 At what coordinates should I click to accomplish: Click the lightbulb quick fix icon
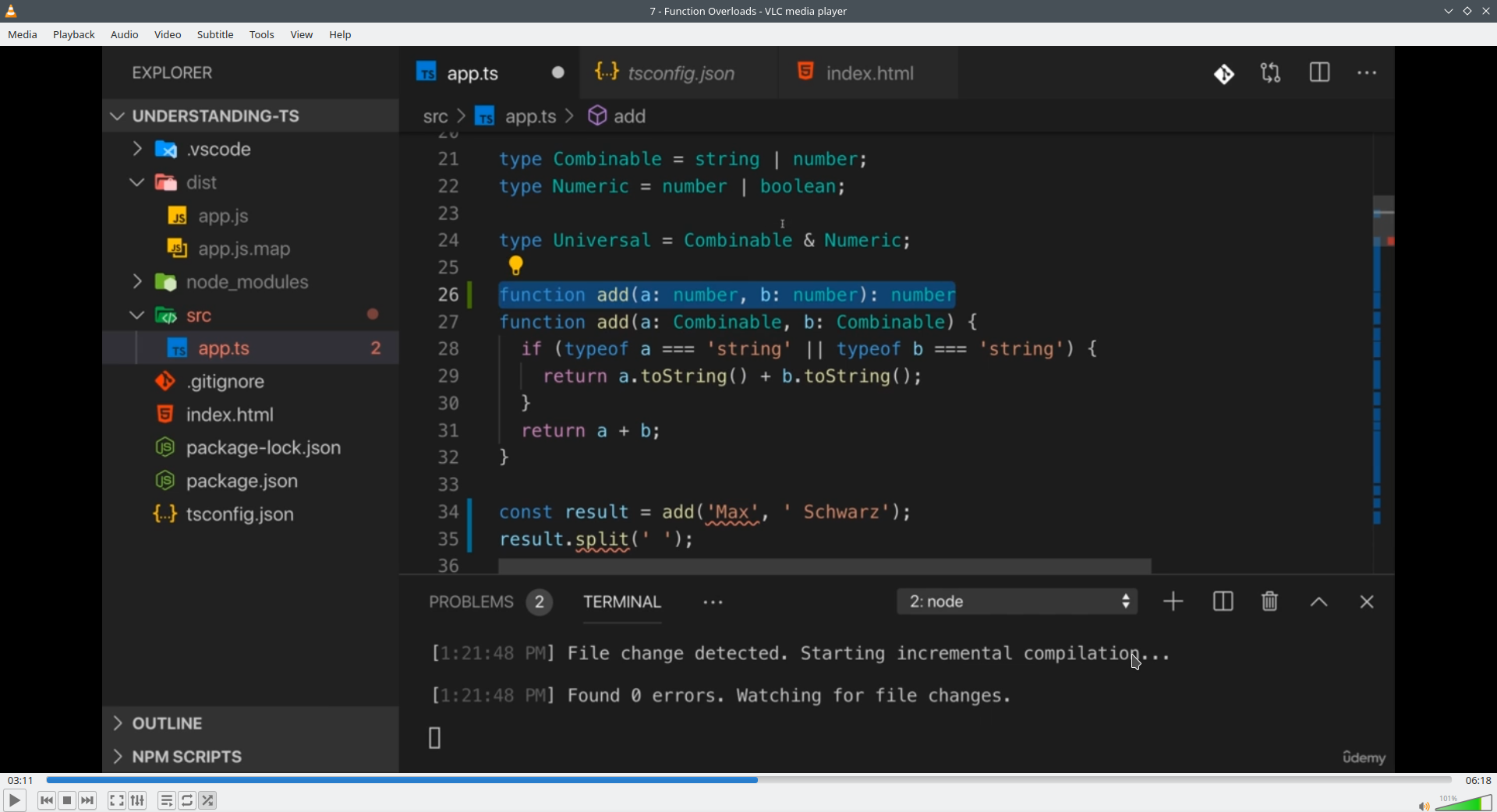pos(516,267)
